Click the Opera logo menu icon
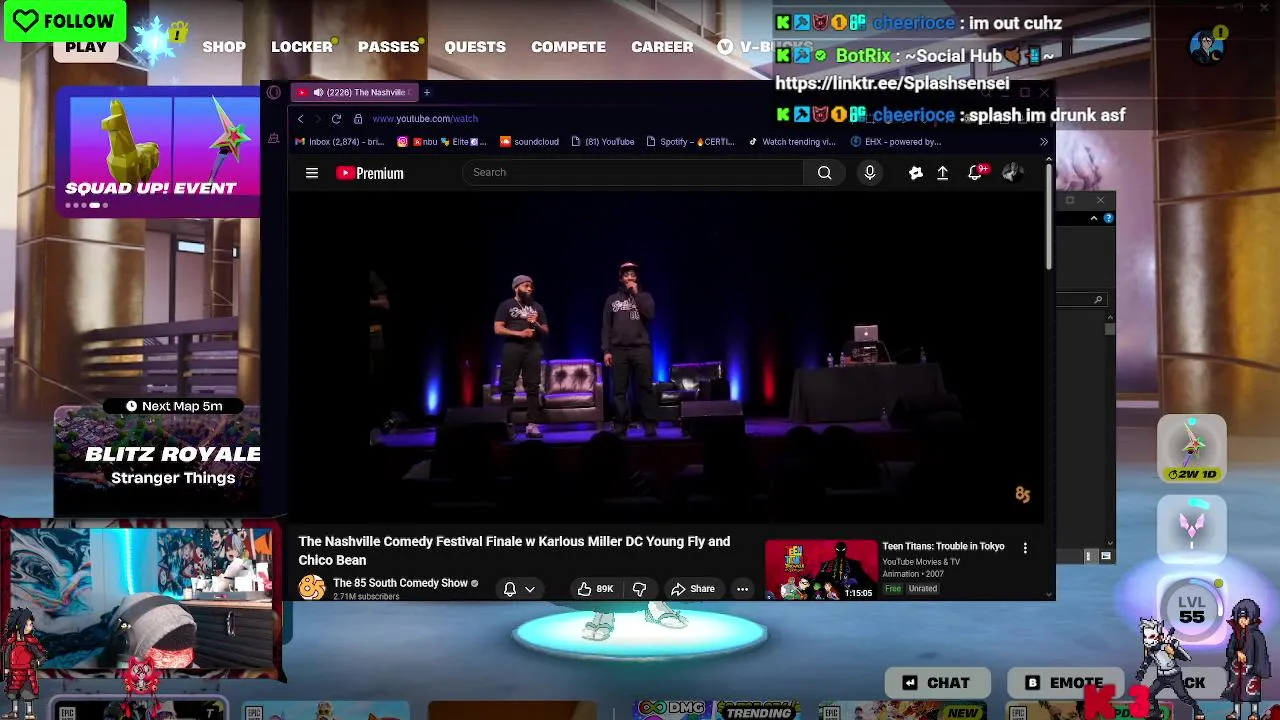The width and height of the screenshot is (1280, 720). tap(274, 93)
